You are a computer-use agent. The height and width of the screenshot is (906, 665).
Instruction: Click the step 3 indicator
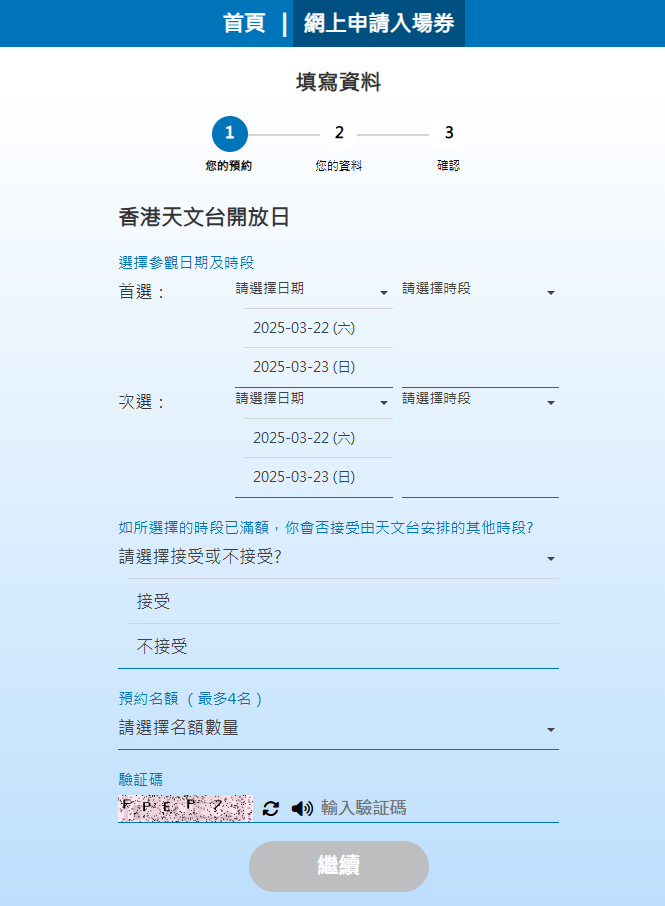coord(449,133)
